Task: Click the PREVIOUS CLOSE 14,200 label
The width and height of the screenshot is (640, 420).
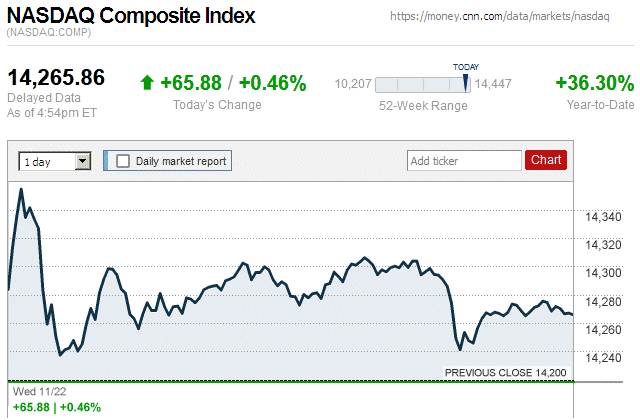Action: [505, 373]
